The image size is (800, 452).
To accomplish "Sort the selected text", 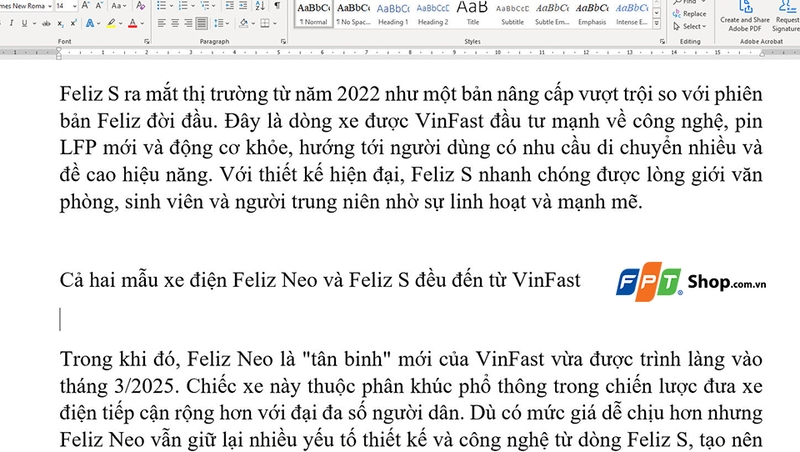I will [260, 6].
